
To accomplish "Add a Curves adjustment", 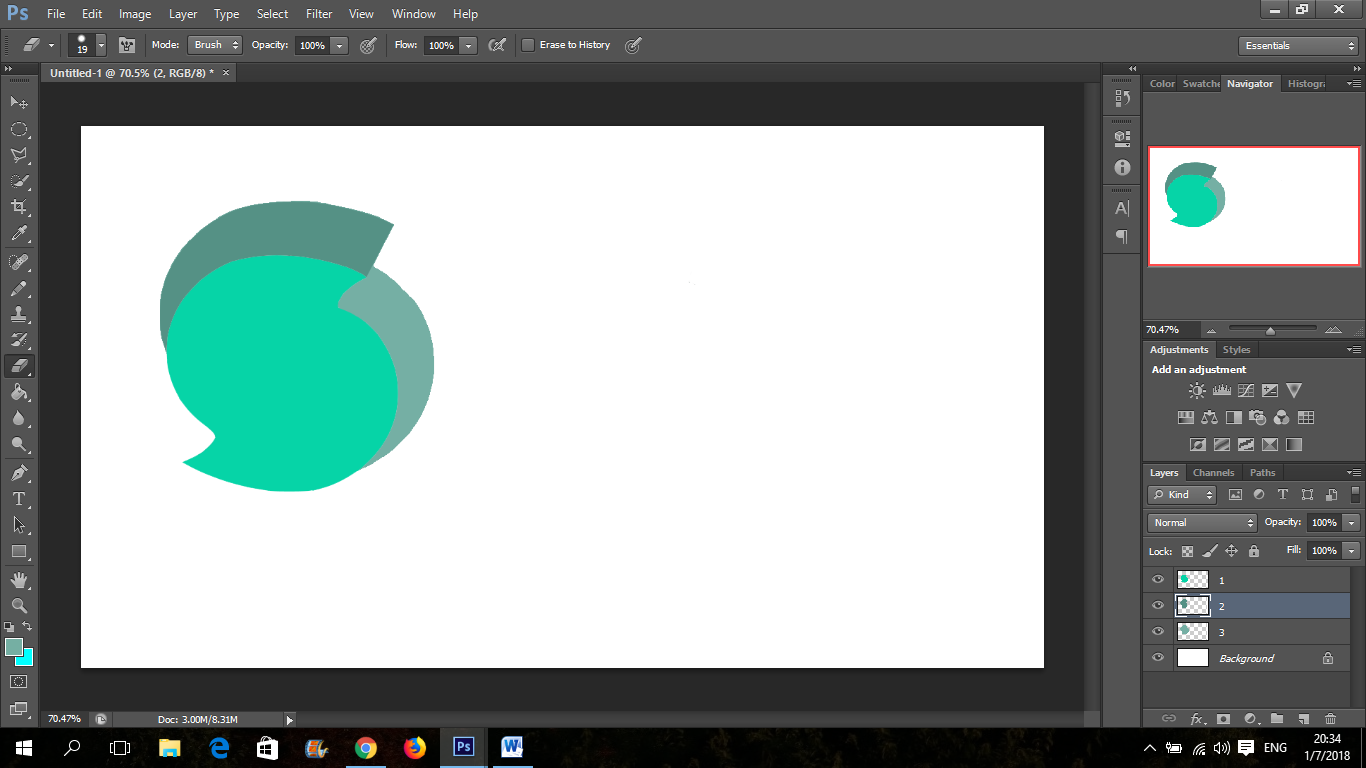I will click(x=1246, y=391).
